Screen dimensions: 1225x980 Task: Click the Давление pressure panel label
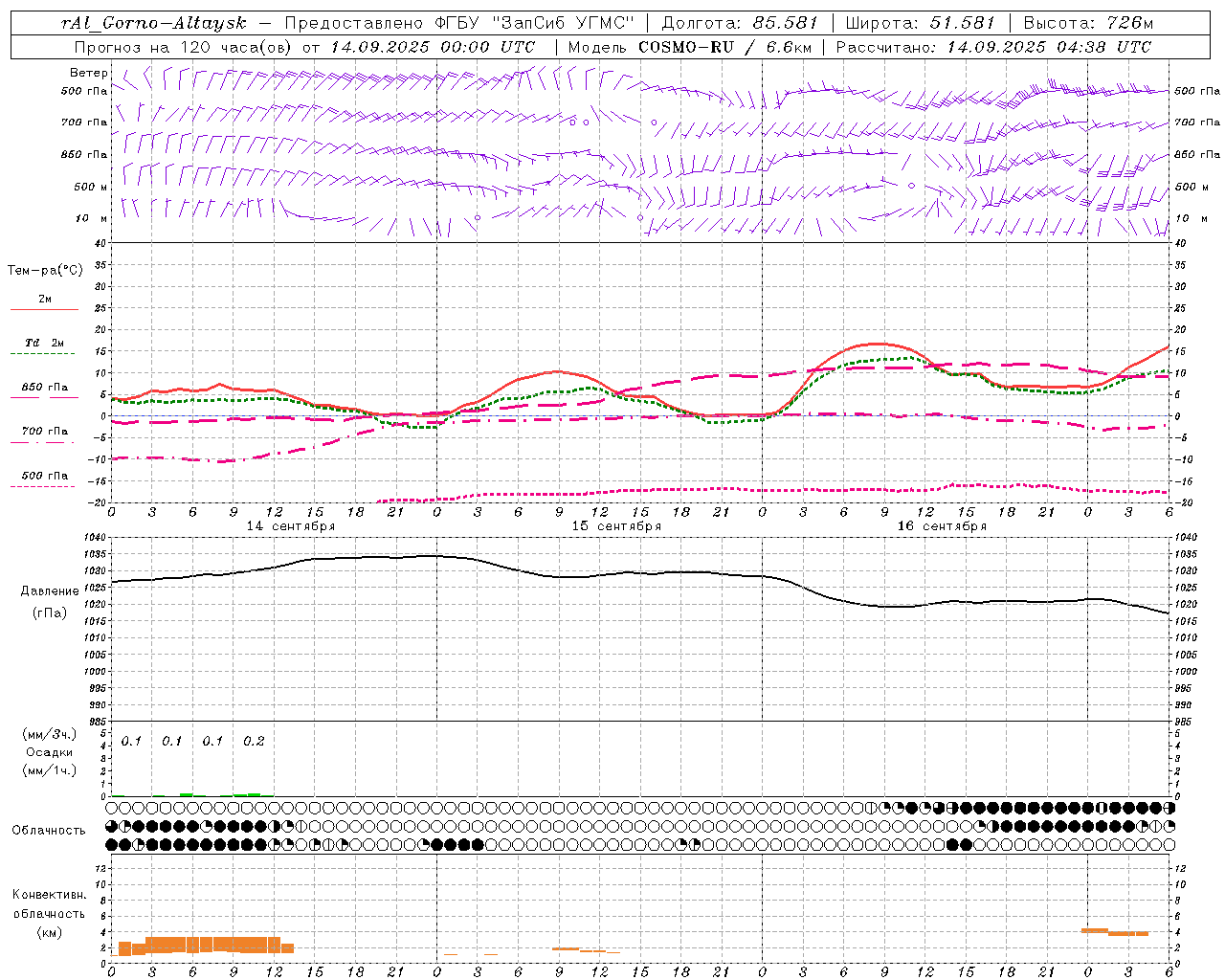[50, 591]
